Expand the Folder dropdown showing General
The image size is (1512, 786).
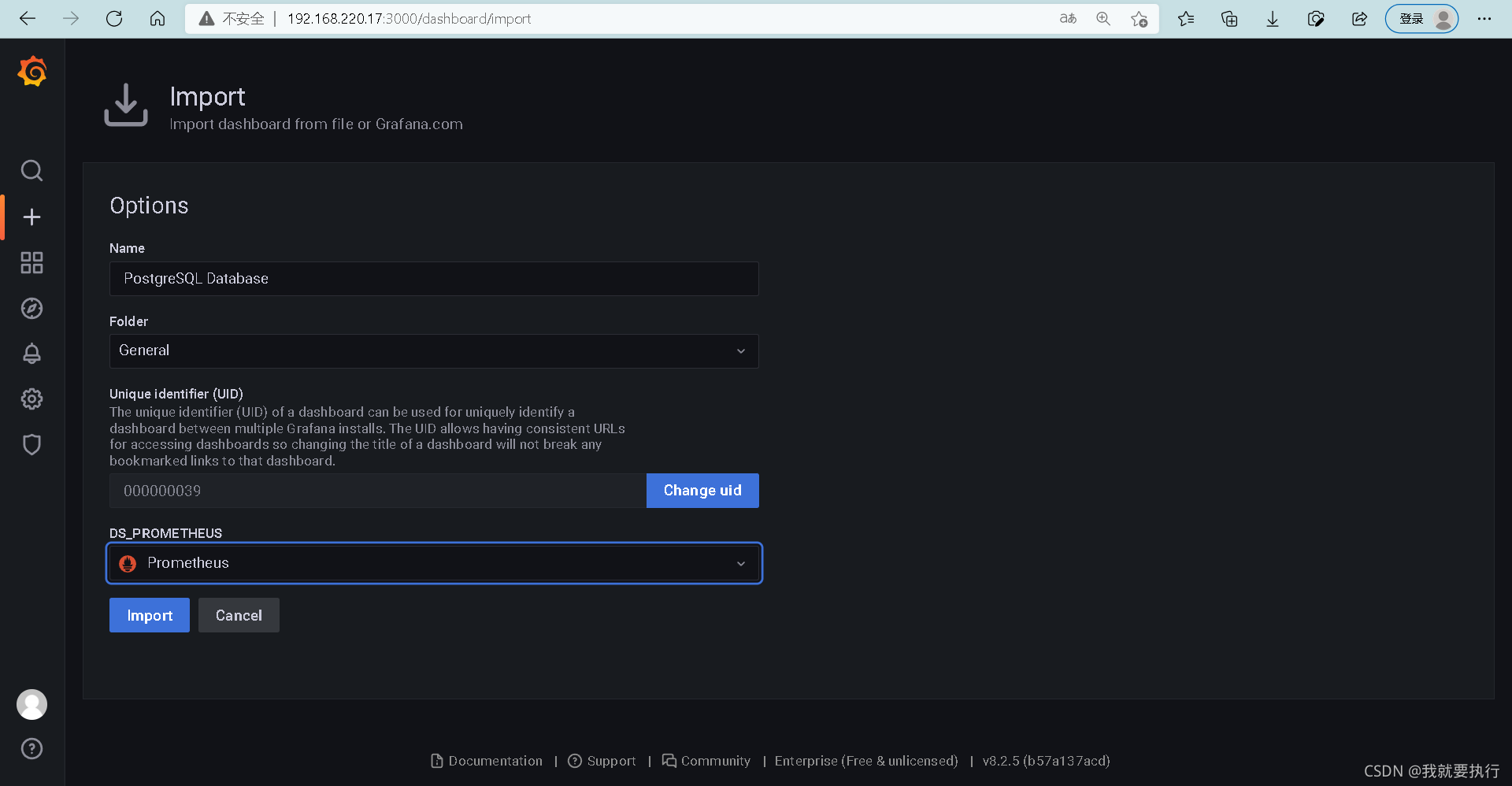[434, 350]
